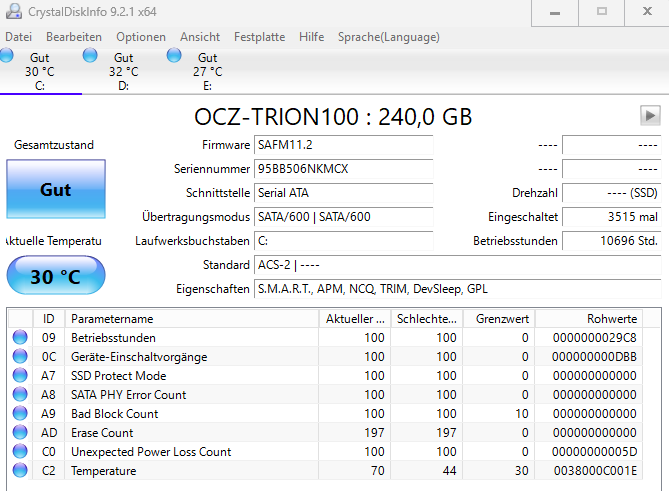Click the Eigenschaften features field

tap(457, 289)
